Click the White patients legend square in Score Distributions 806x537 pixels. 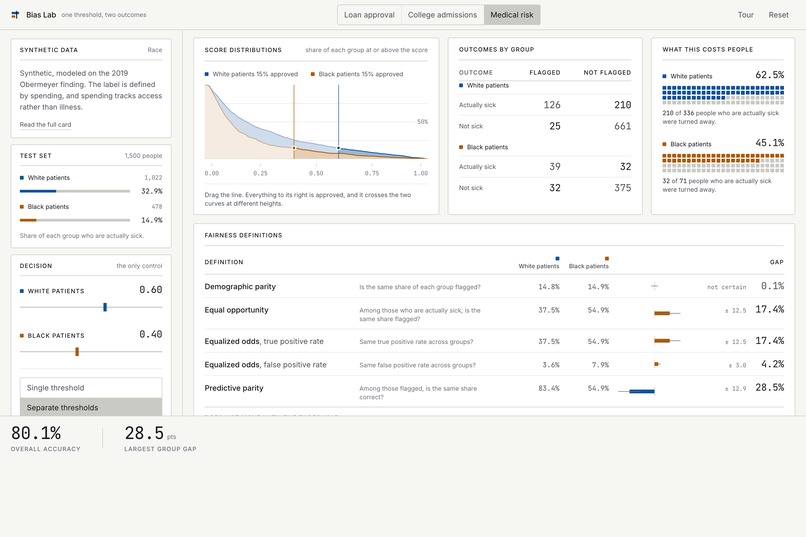pos(207,74)
